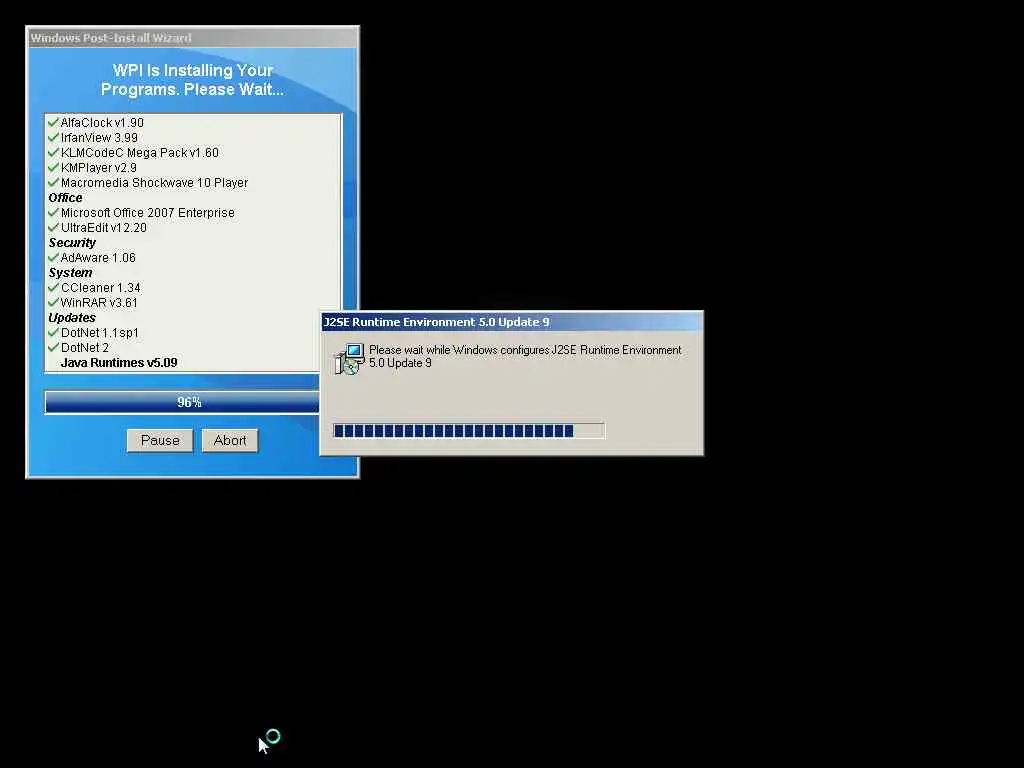This screenshot has height=768, width=1024.
Task: Select CCleaner 1.34 text entry
Action: (101, 288)
